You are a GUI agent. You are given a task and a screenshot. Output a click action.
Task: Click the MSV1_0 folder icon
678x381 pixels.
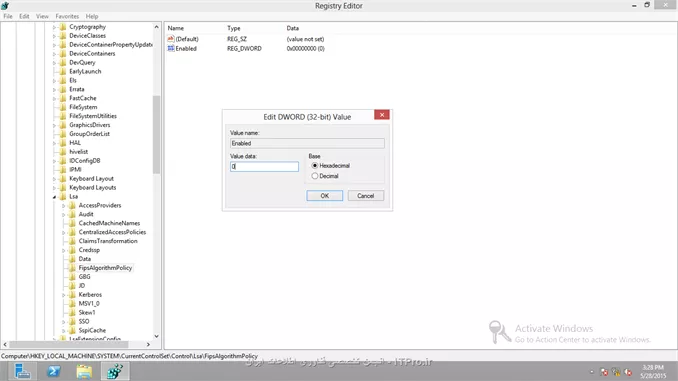point(72,304)
